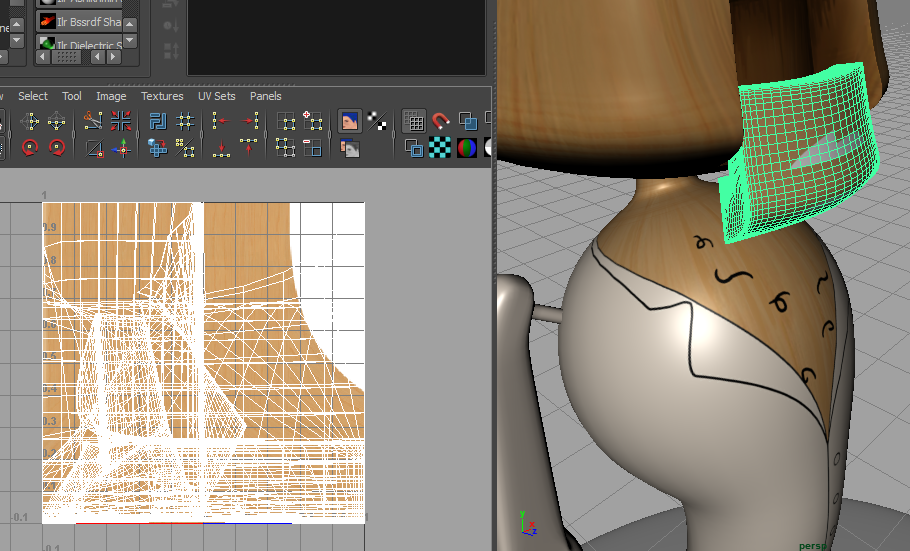Click the XYZ axis indicator in the viewport
This screenshot has height=551, width=910.
tap(528, 523)
